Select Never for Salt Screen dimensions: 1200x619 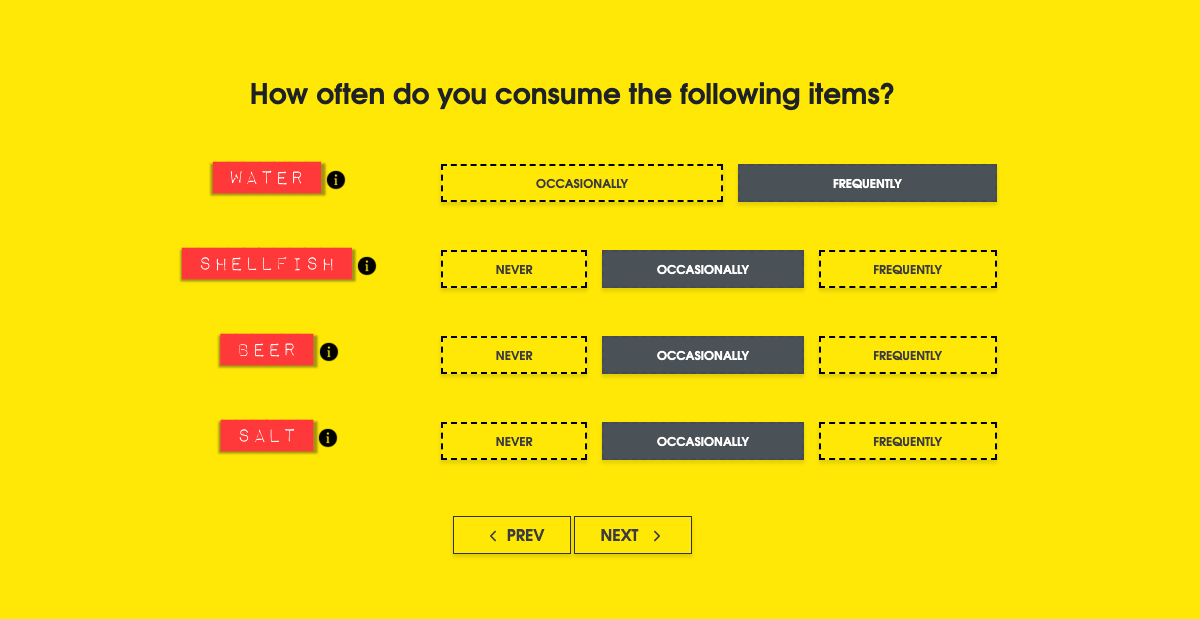[514, 441]
